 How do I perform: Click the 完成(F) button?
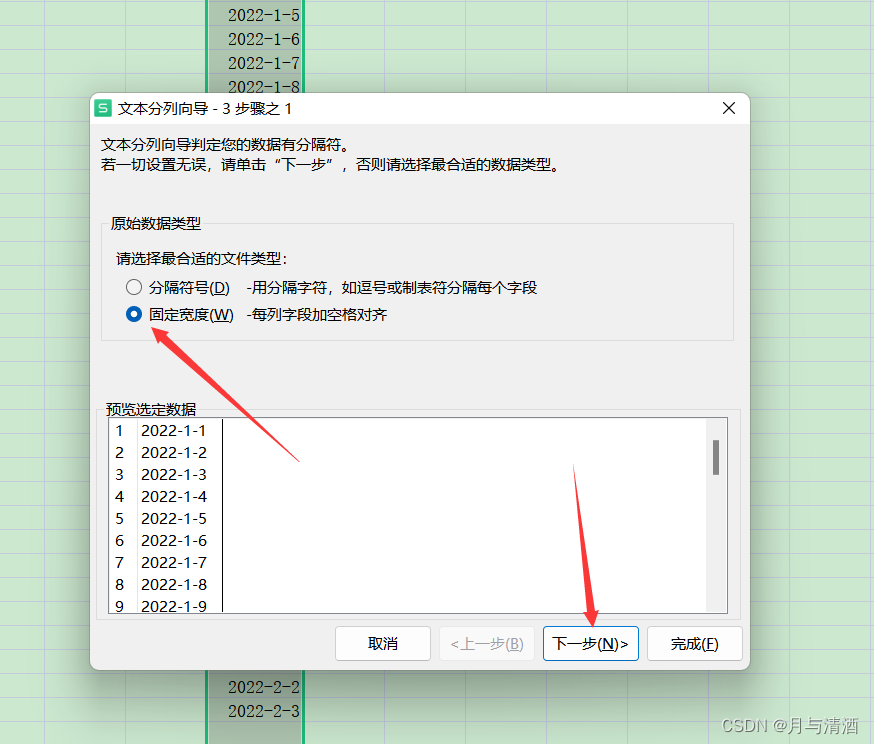pos(695,644)
